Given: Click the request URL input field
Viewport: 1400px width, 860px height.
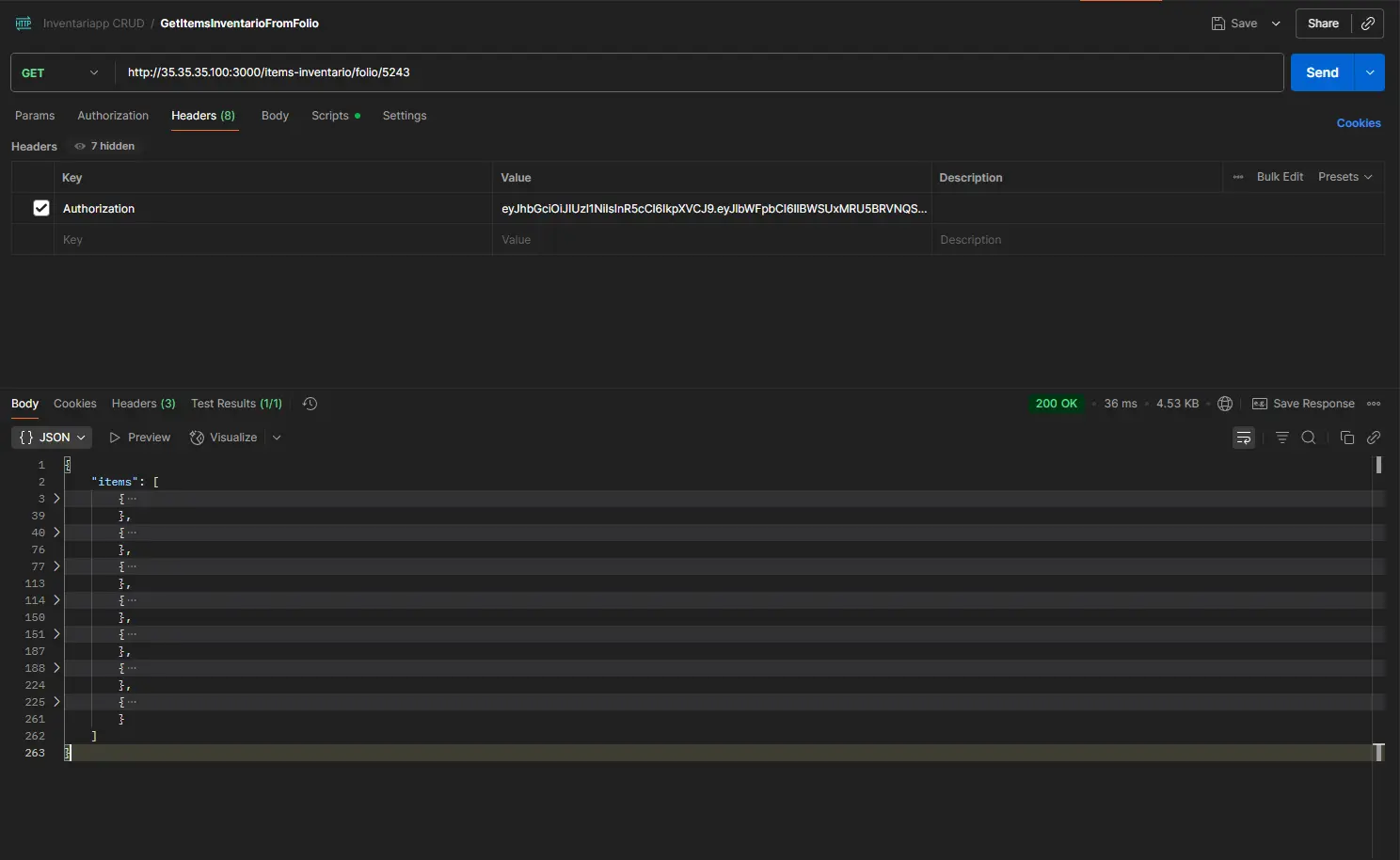Looking at the screenshot, I should 698,72.
